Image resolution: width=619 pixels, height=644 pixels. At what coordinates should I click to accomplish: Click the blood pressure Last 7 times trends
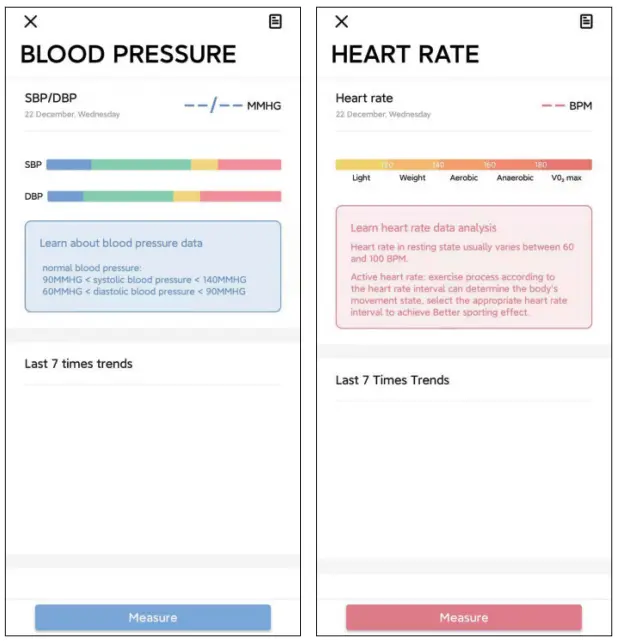pos(79,364)
